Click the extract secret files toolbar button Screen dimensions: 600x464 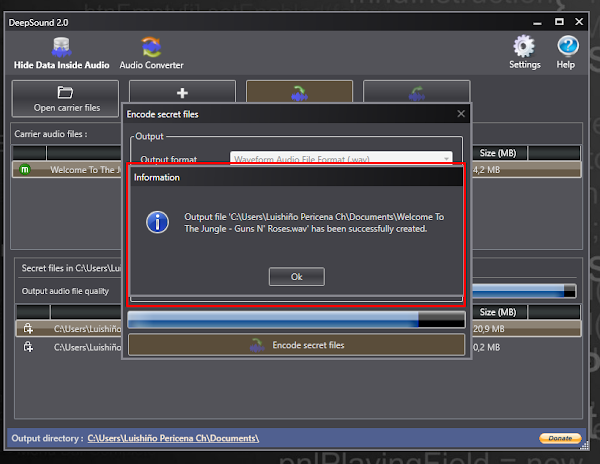click(416, 92)
